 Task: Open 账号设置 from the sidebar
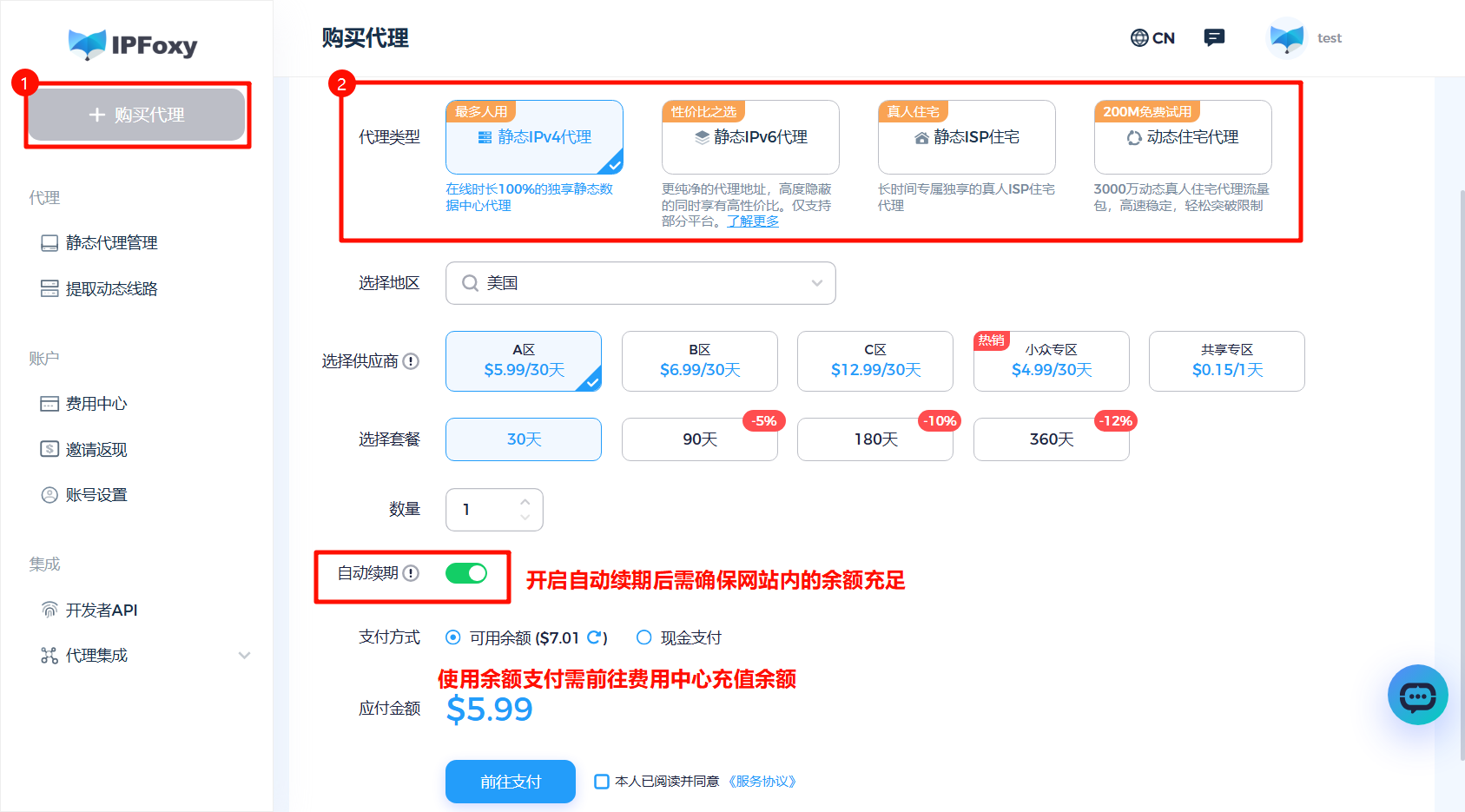(96, 494)
